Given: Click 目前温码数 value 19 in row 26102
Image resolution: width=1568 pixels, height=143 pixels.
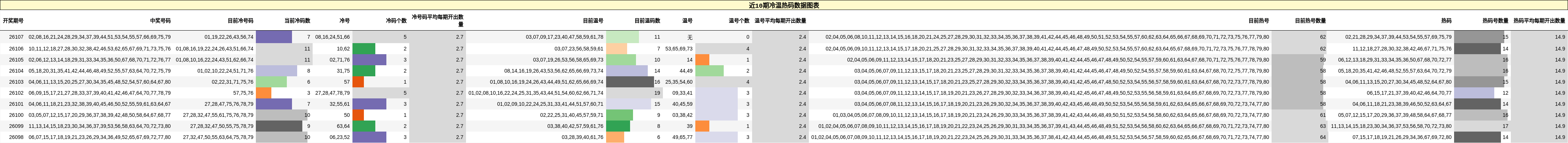Looking at the screenshot, I should tap(657, 93).
